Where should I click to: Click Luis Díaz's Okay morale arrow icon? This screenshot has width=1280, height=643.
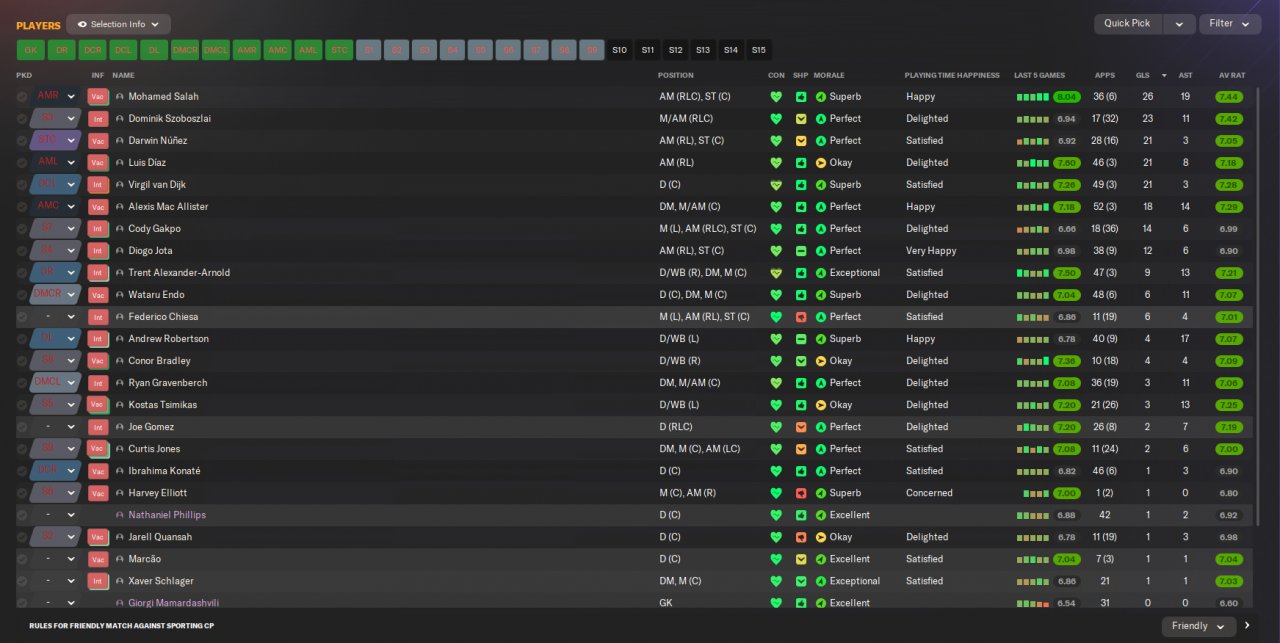(821, 163)
